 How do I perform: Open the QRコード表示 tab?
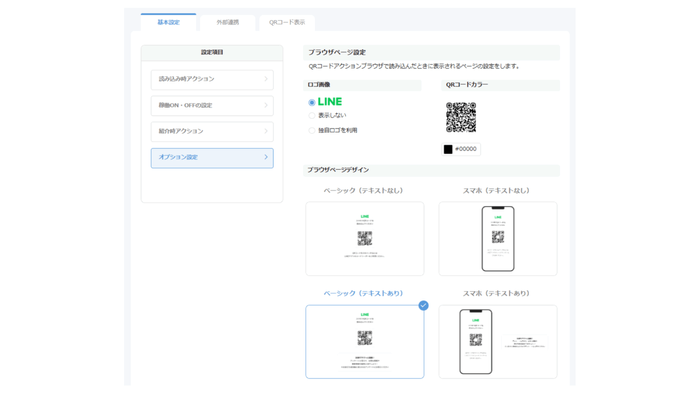pos(287,22)
